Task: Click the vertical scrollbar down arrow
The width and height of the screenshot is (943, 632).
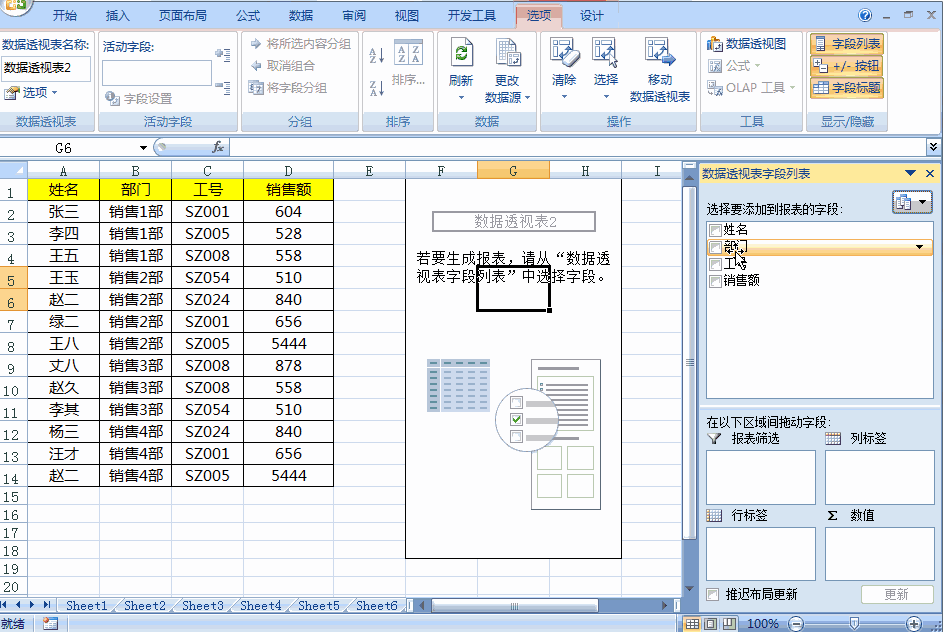Action: [690, 589]
